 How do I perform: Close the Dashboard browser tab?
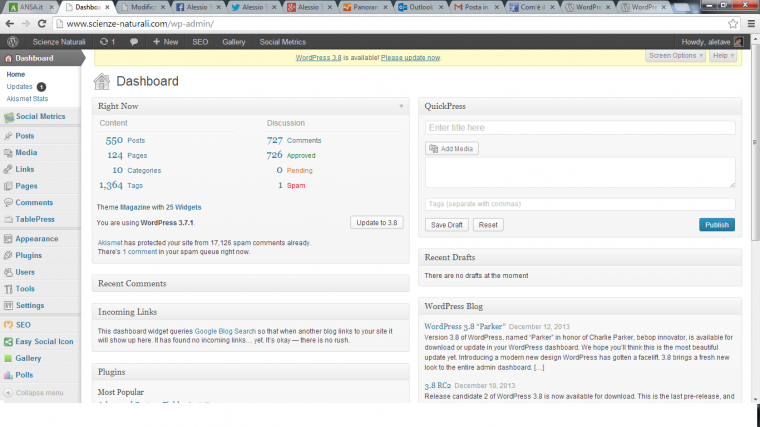coord(107,7)
